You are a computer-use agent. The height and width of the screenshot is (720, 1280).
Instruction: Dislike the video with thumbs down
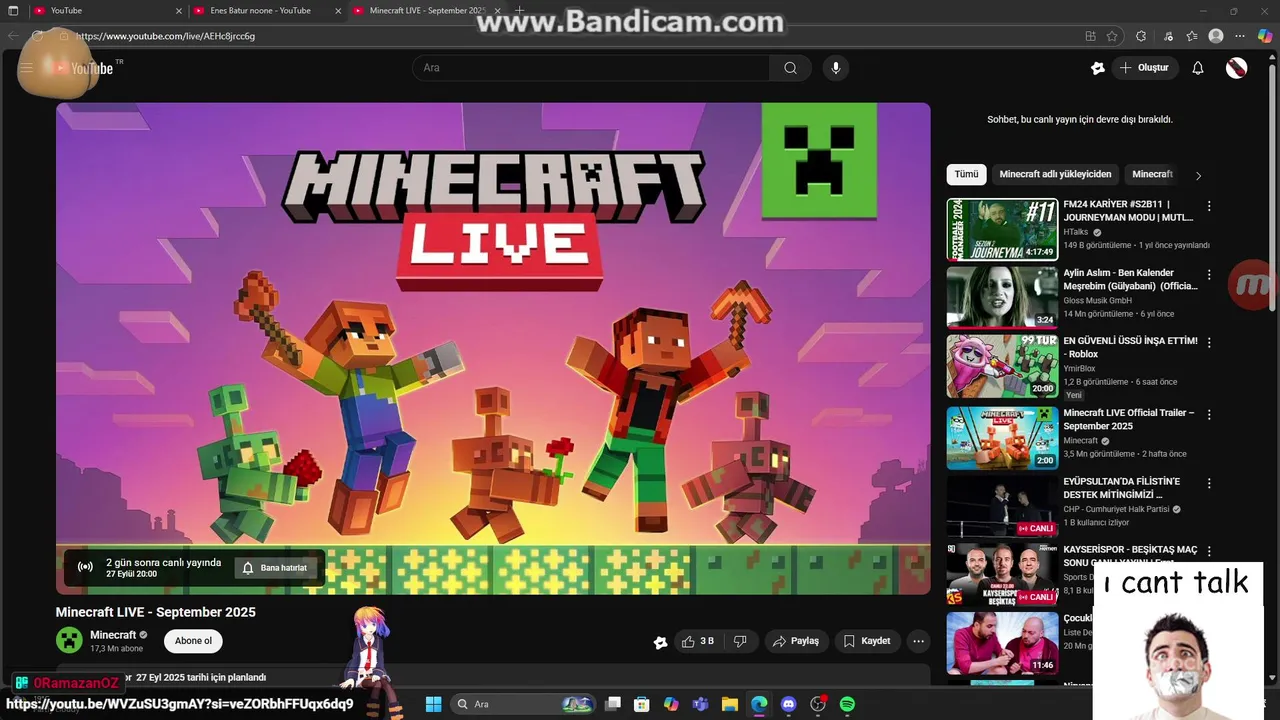740,641
